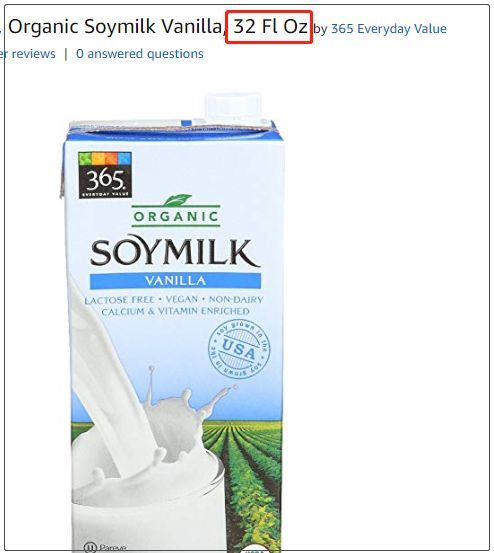The image size is (494, 553).
Task: Click the highlighted 32 Fl Oz text
Action: (x=269, y=27)
